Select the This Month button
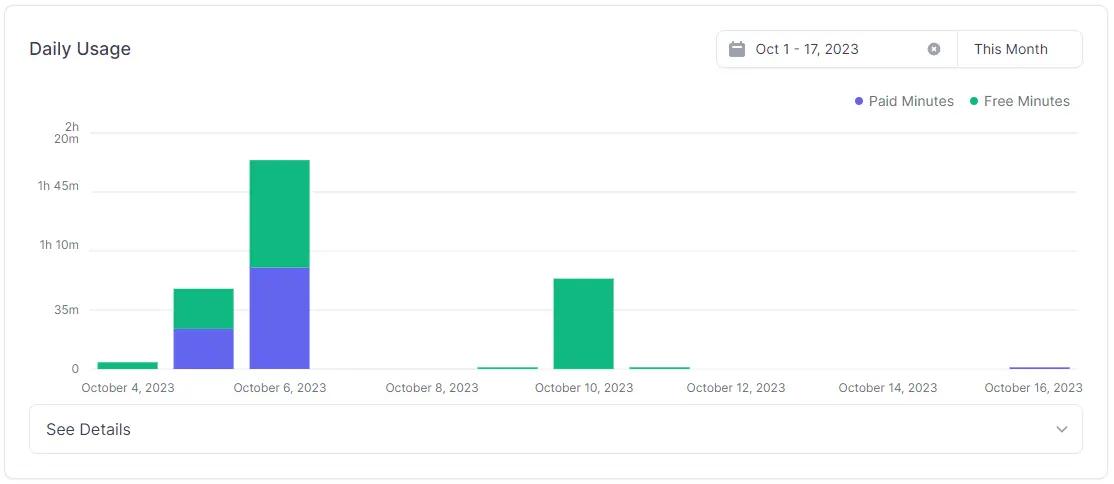This screenshot has height=484, width=1114. [1011, 49]
